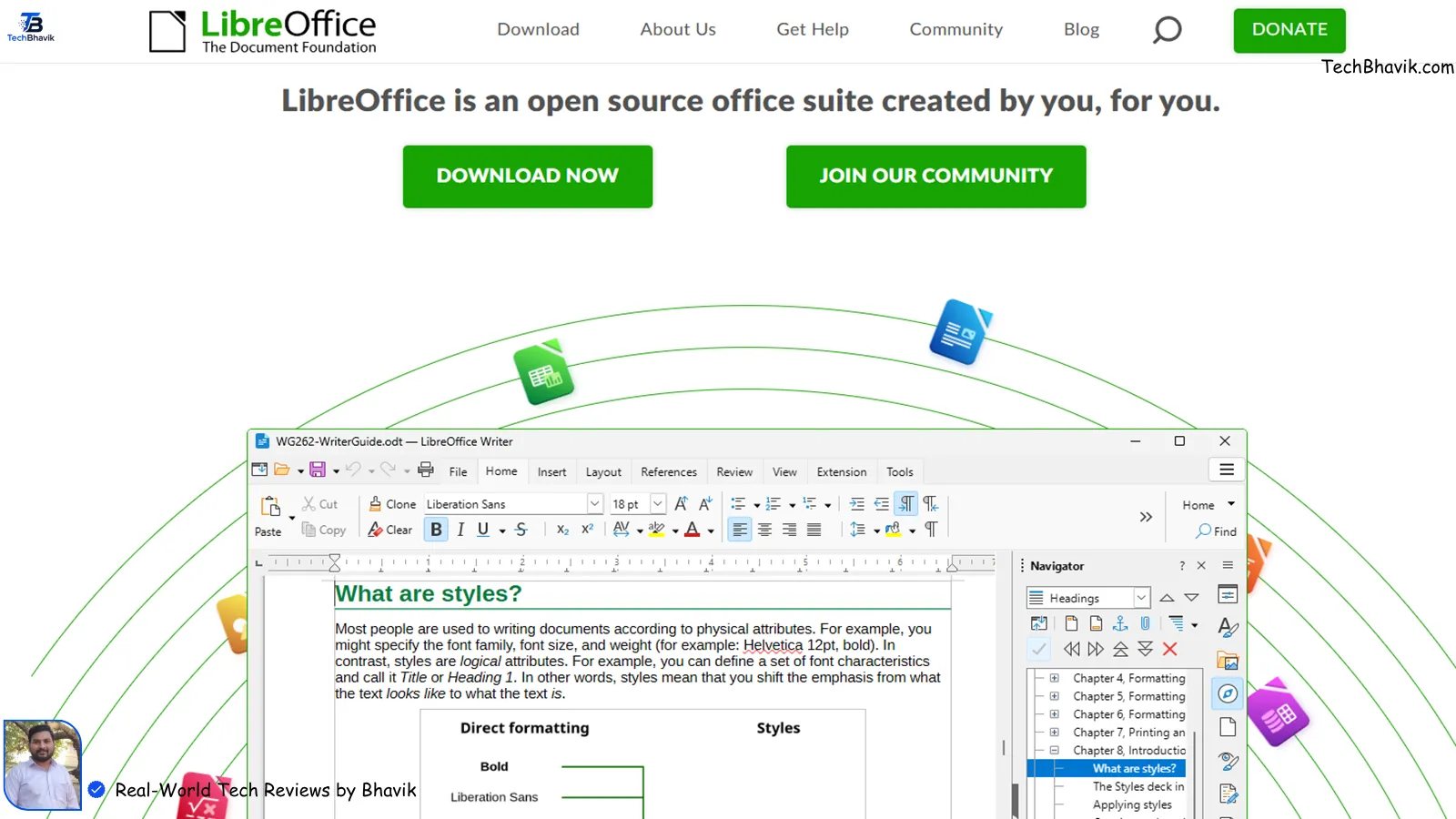The image size is (1456, 819).
Task: Click Navigator delete red X icon
Action: pos(1170,649)
